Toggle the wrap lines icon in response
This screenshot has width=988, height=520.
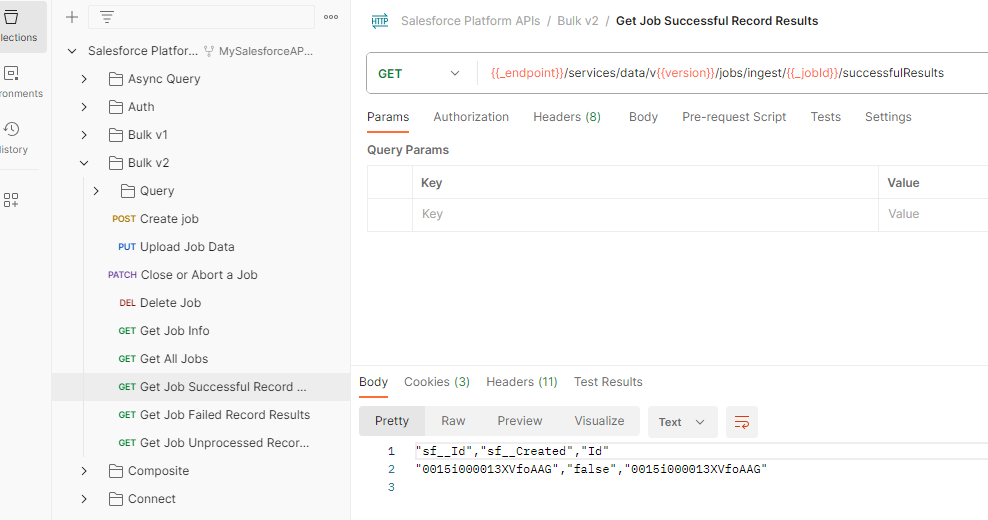(x=742, y=422)
